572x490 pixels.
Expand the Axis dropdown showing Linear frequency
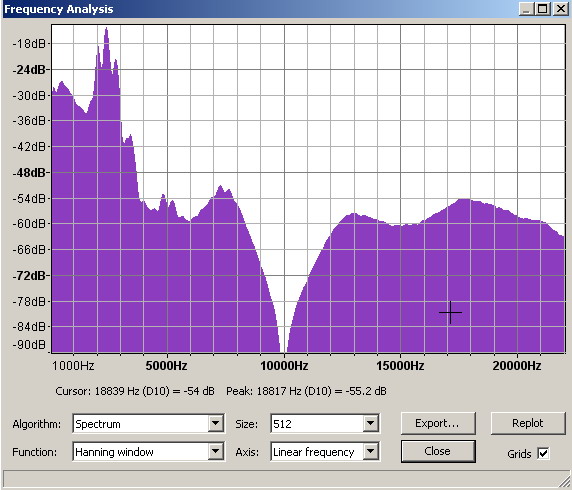point(325,452)
